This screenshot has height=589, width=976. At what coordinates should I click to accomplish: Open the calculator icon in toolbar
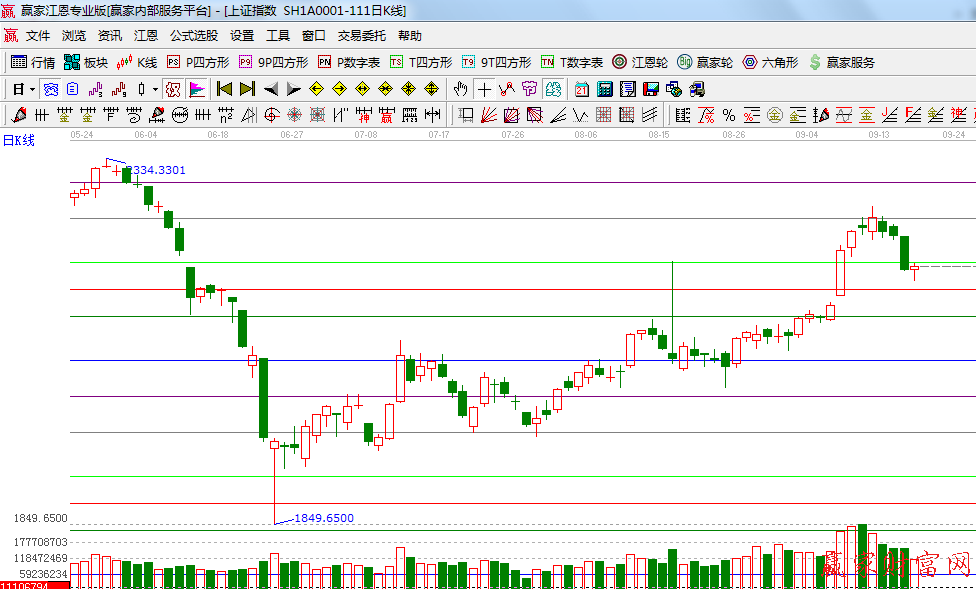[x=604, y=89]
